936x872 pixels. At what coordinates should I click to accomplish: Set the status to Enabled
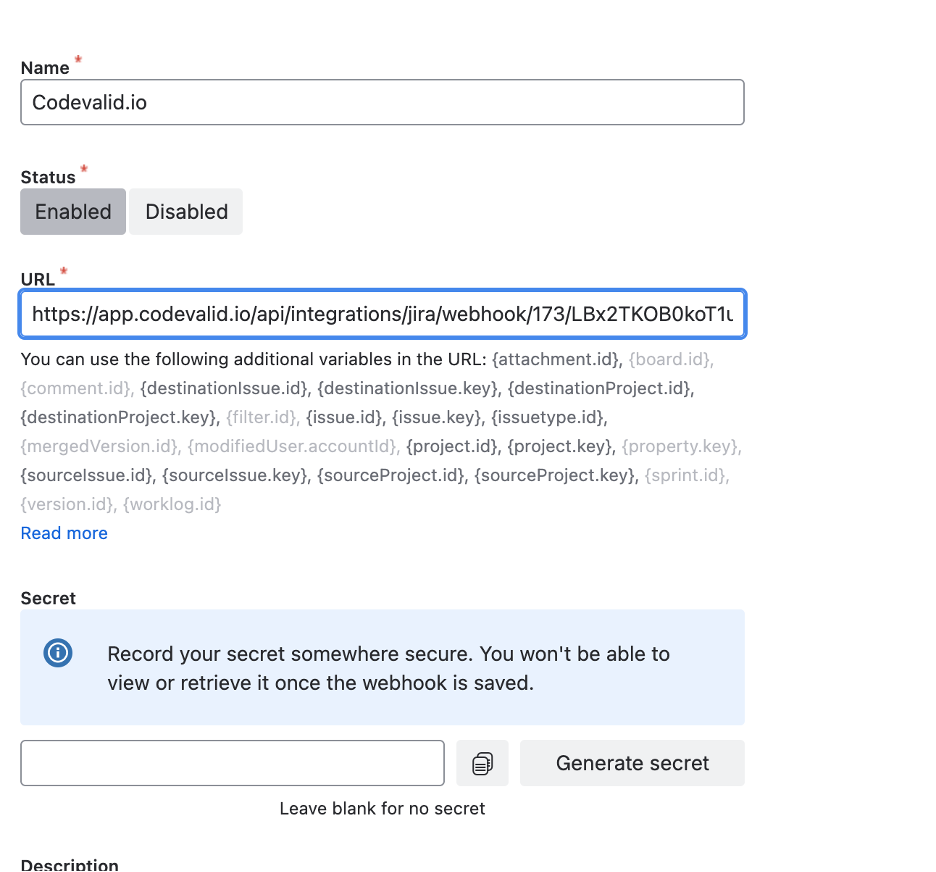point(73,212)
